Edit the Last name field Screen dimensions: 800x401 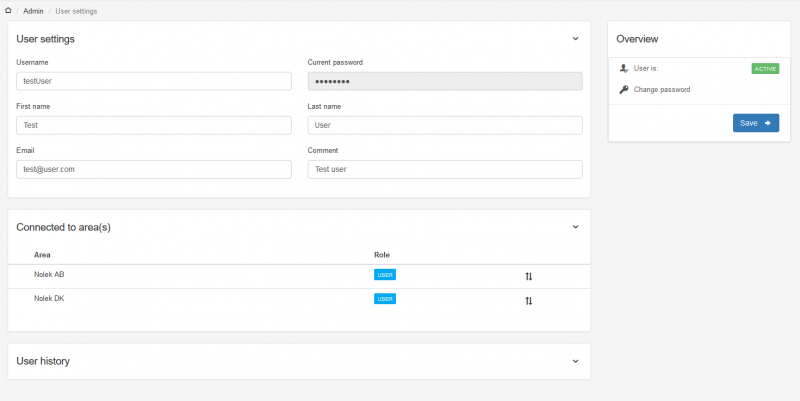tap(445, 125)
